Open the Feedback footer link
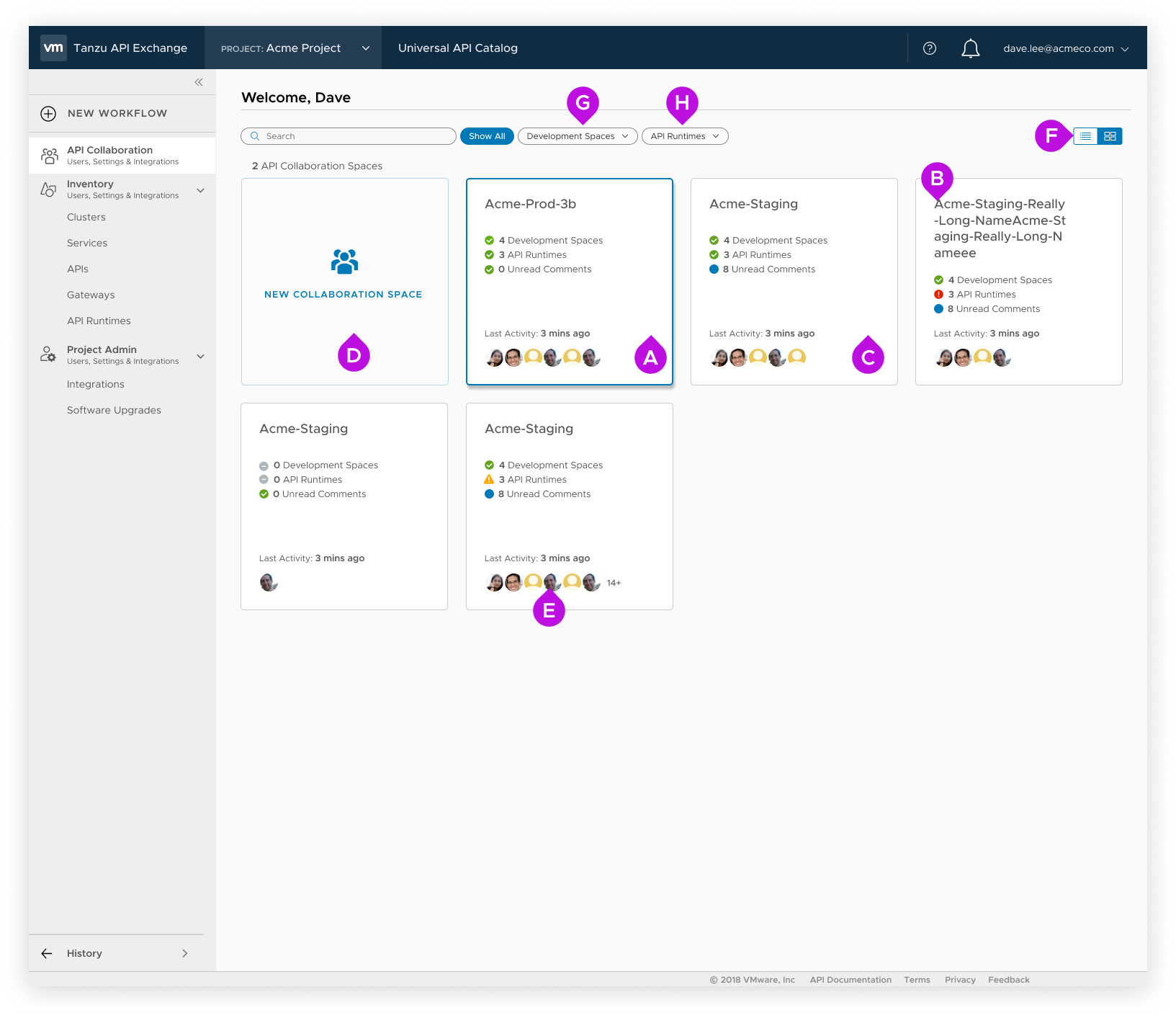Viewport: 1176px width, 1018px height. point(1009,980)
